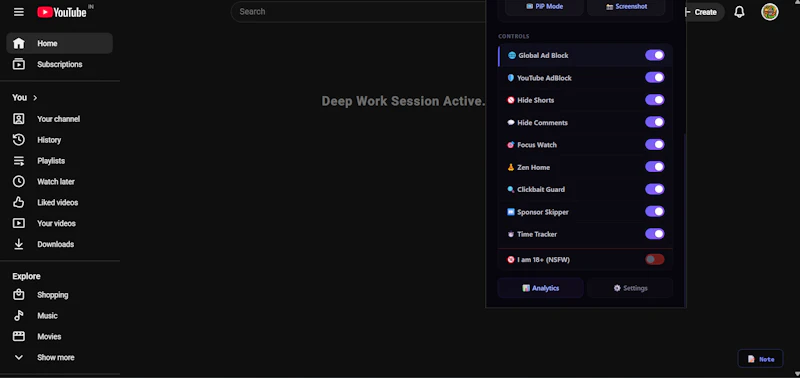The image size is (800, 378).
Task: Open the History text label
Action: pyautogui.click(x=49, y=140)
